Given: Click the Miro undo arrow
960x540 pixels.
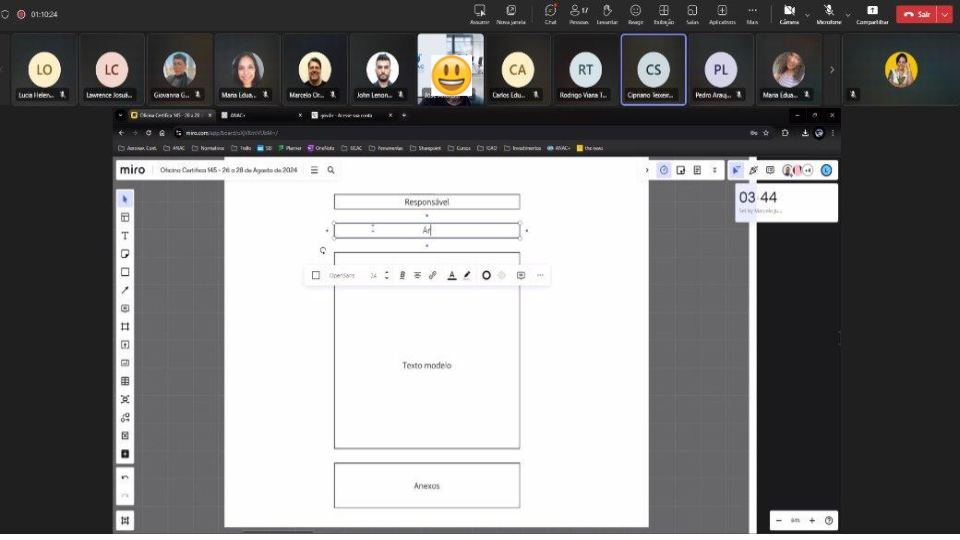Looking at the screenshot, I should point(125,477).
